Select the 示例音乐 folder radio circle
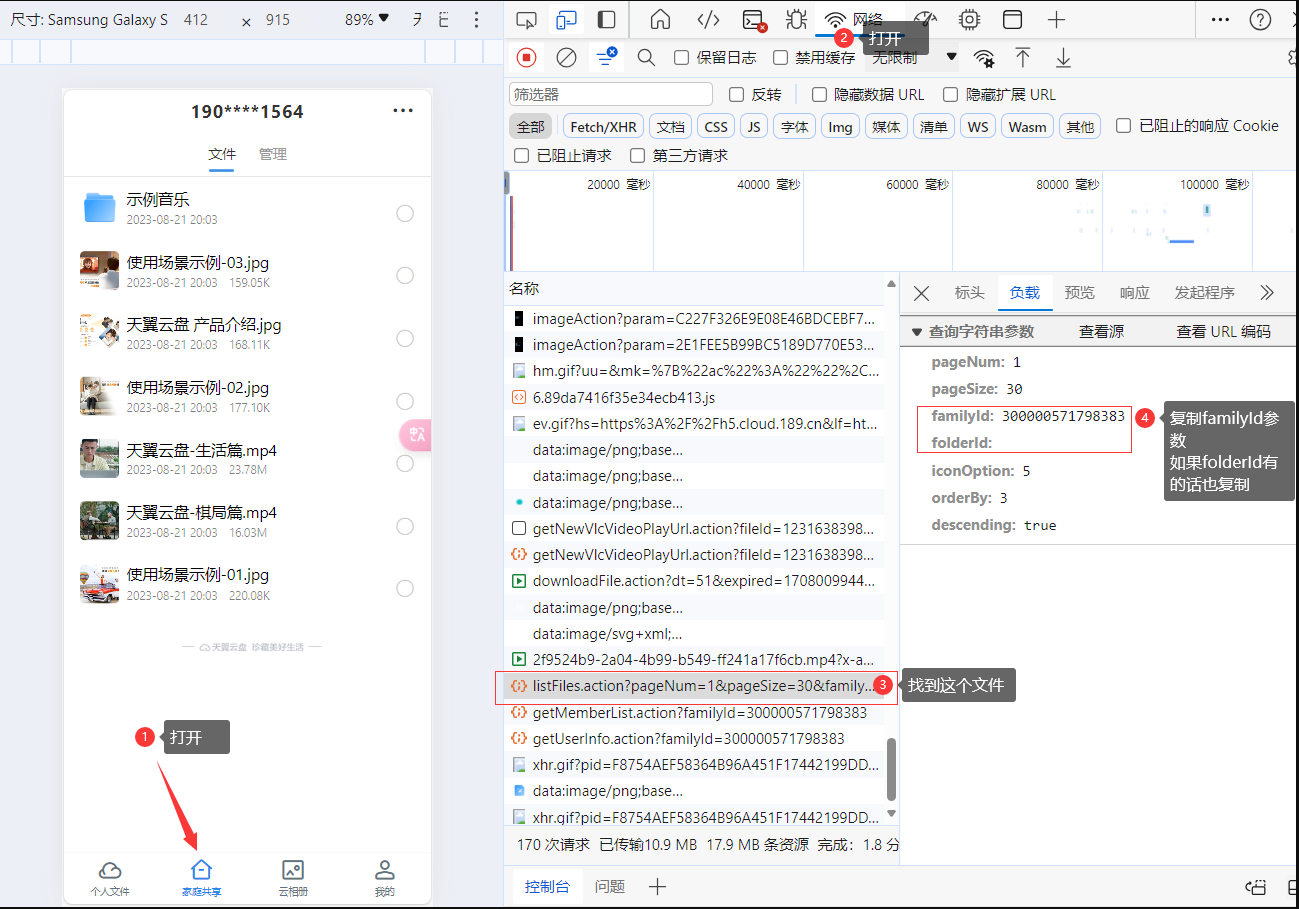 pyautogui.click(x=405, y=213)
